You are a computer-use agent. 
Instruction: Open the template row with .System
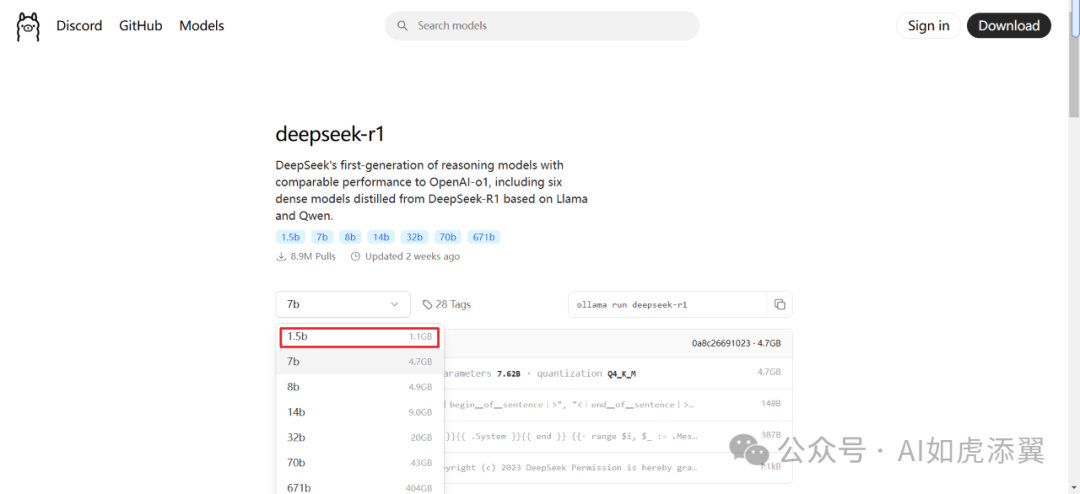coord(618,435)
